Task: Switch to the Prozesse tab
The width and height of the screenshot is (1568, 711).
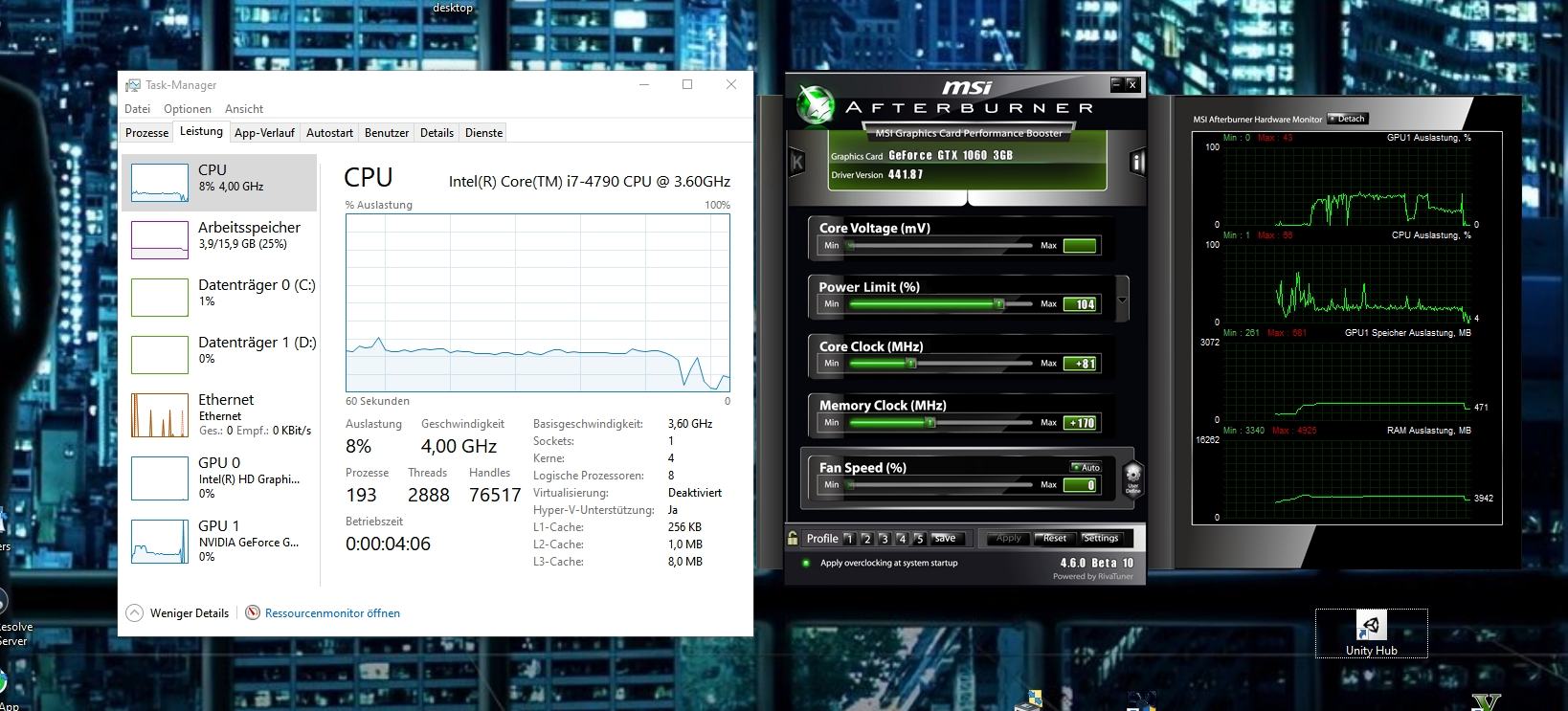Action: click(147, 133)
